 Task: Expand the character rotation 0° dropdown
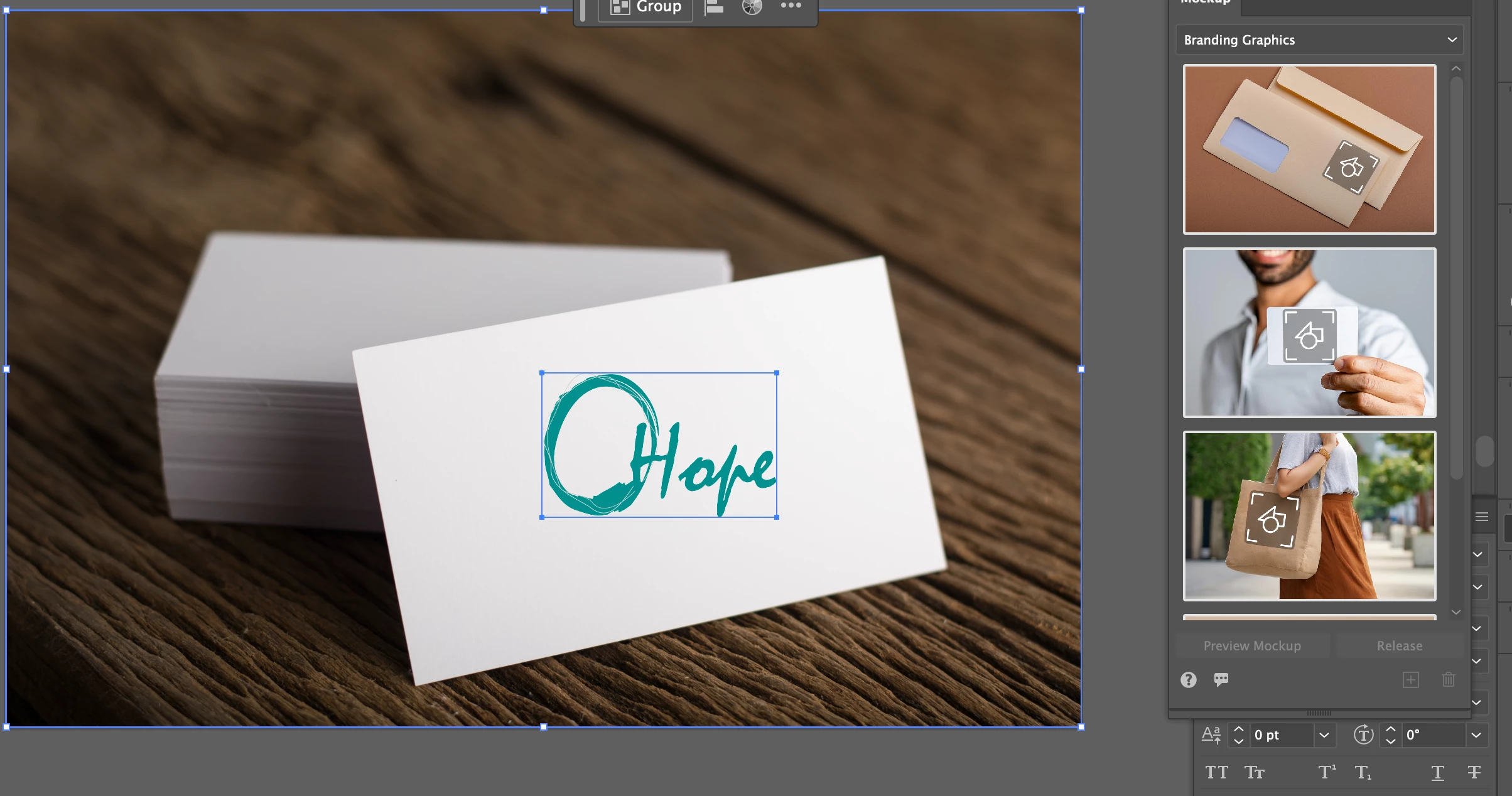click(1476, 735)
